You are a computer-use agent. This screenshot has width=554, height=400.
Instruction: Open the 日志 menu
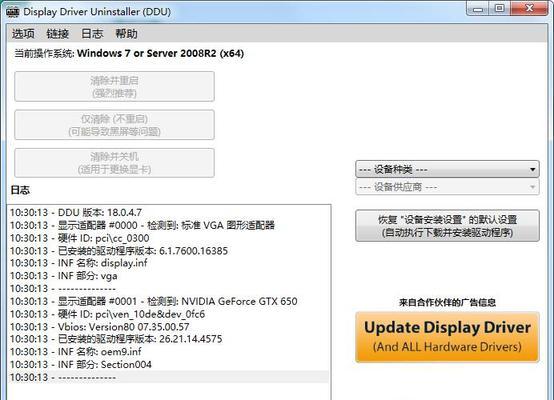coord(92,34)
